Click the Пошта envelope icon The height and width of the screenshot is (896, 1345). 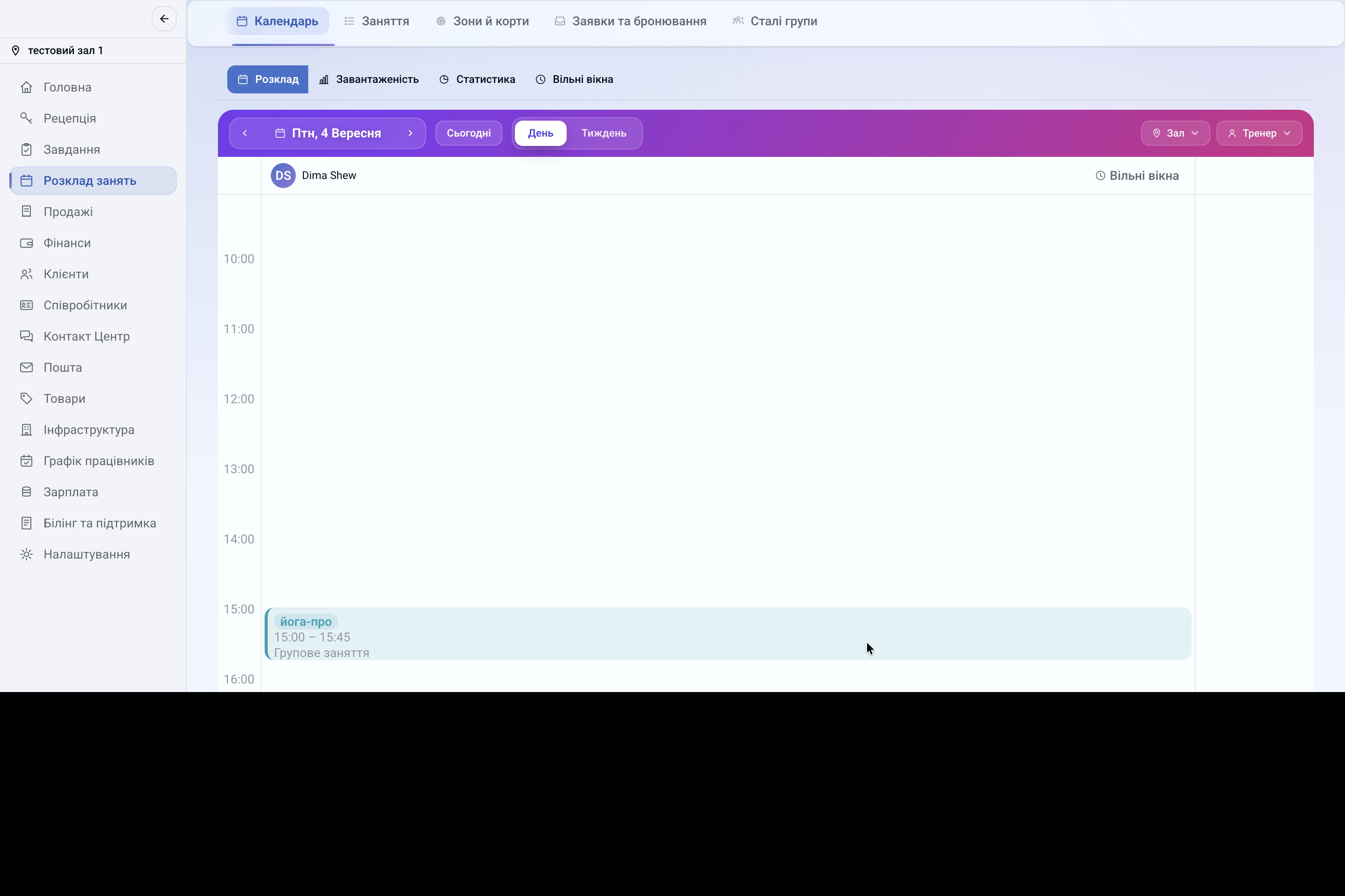pos(26,367)
